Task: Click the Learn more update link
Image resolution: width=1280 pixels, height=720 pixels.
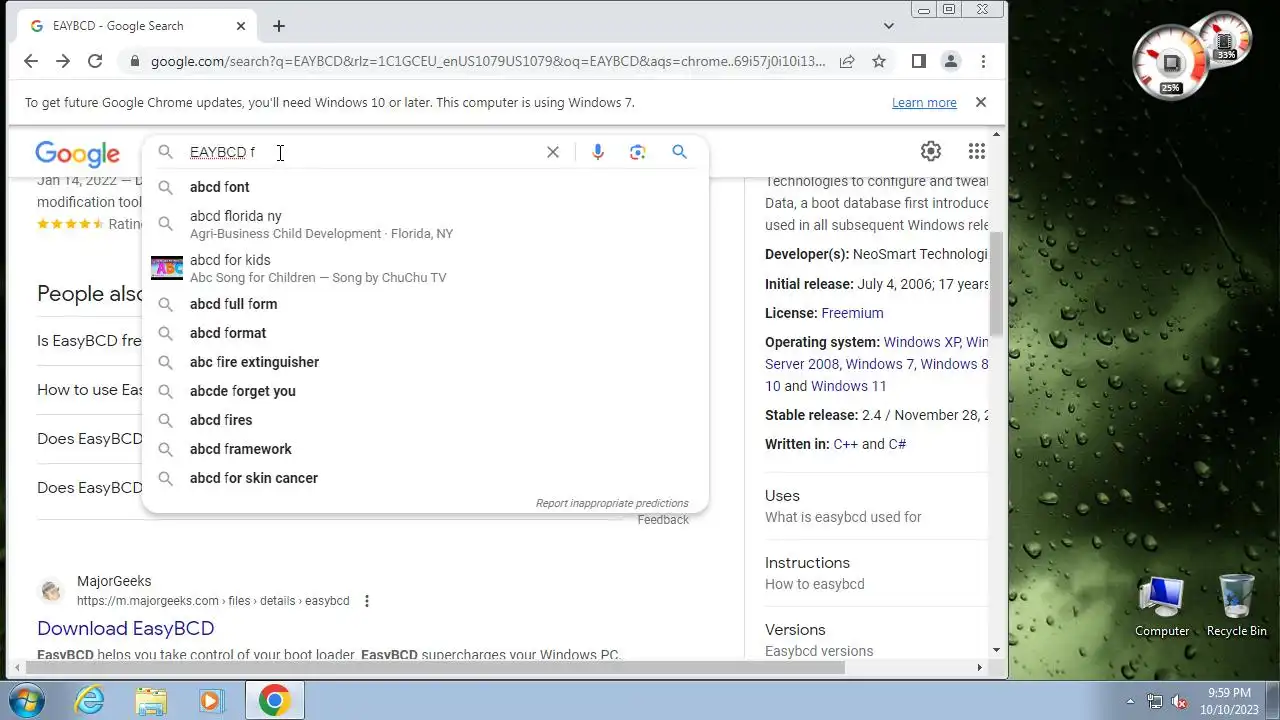Action: (924, 103)
